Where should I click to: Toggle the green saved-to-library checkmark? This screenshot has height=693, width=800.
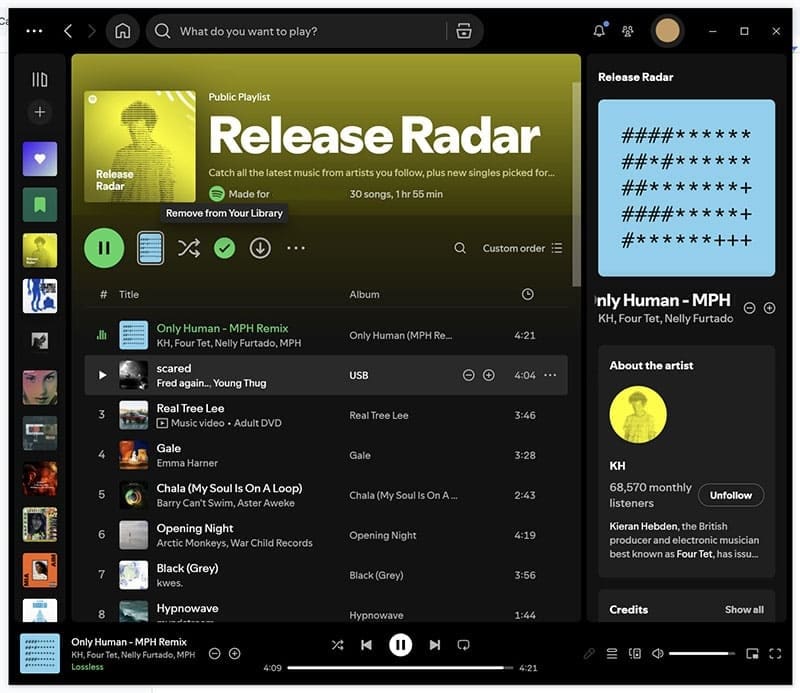pos(224,248)
